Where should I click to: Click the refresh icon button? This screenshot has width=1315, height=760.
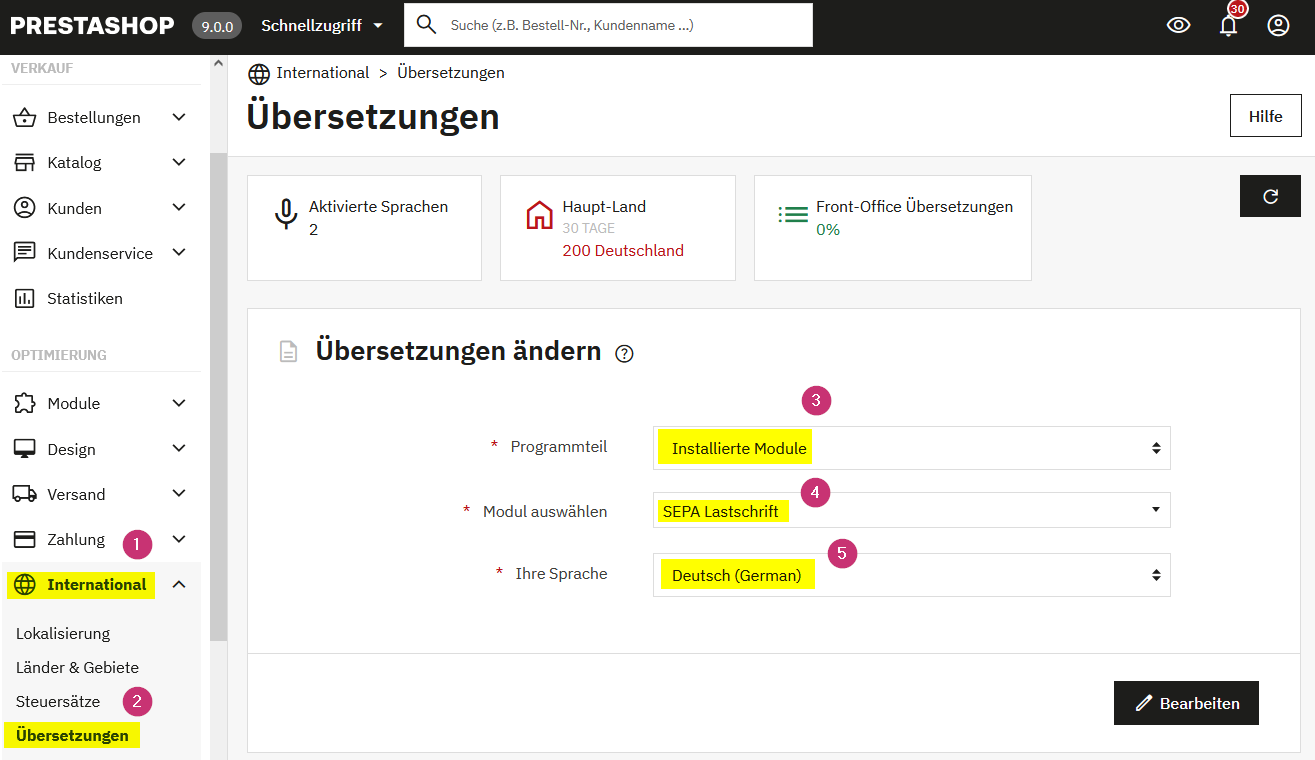coord(1270,196)
